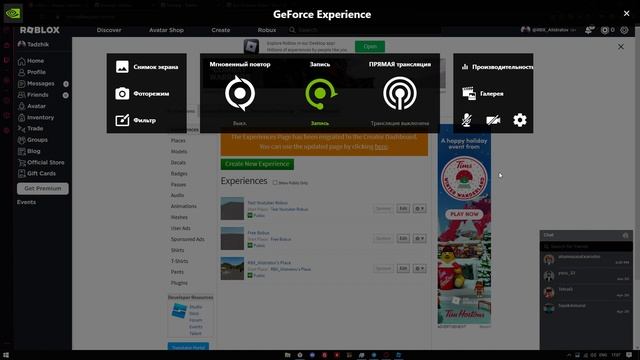640x360 pixels.
Task: Select Places in the Create list
Action: [x=178, y=141]
